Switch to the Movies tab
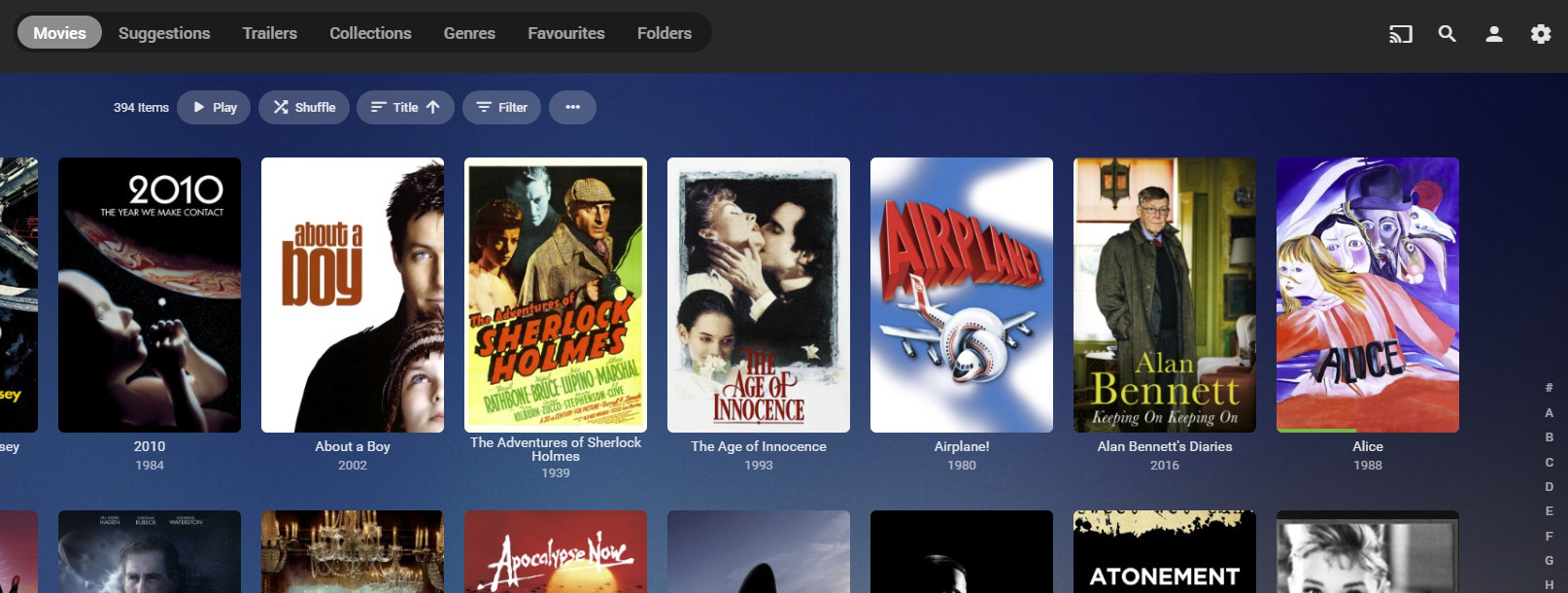 point(59,33)
